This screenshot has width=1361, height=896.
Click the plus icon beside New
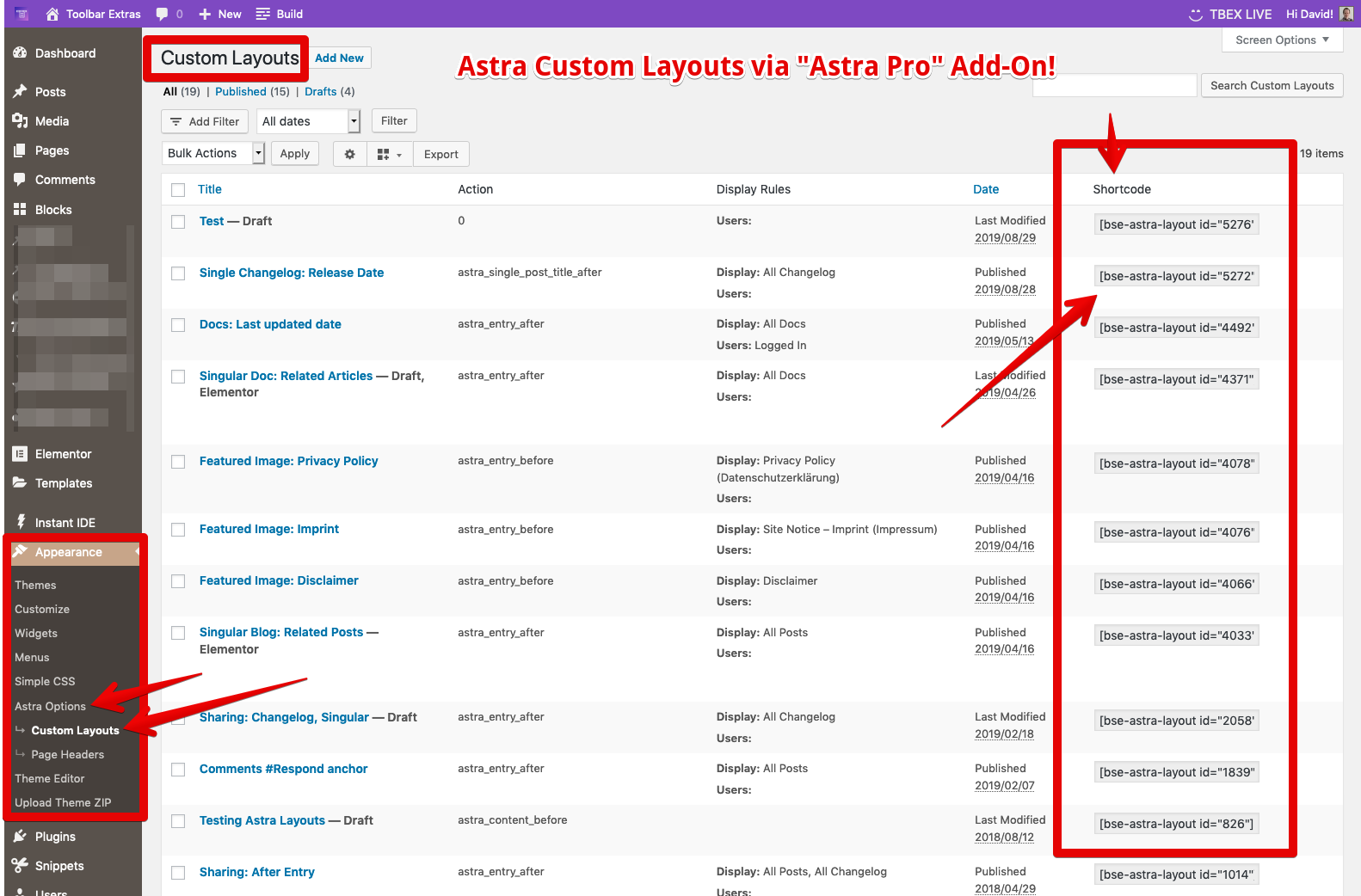pos(205,14)
